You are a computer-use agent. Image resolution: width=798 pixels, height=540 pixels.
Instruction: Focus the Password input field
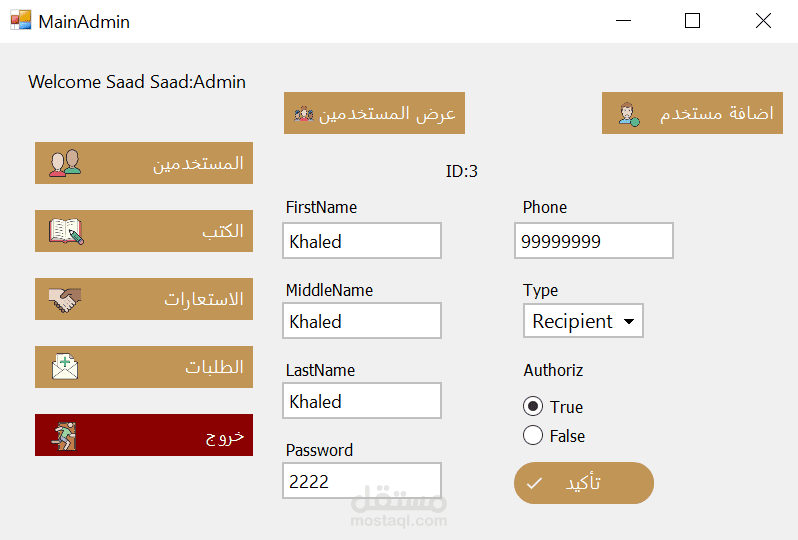(x=362, y=481)
